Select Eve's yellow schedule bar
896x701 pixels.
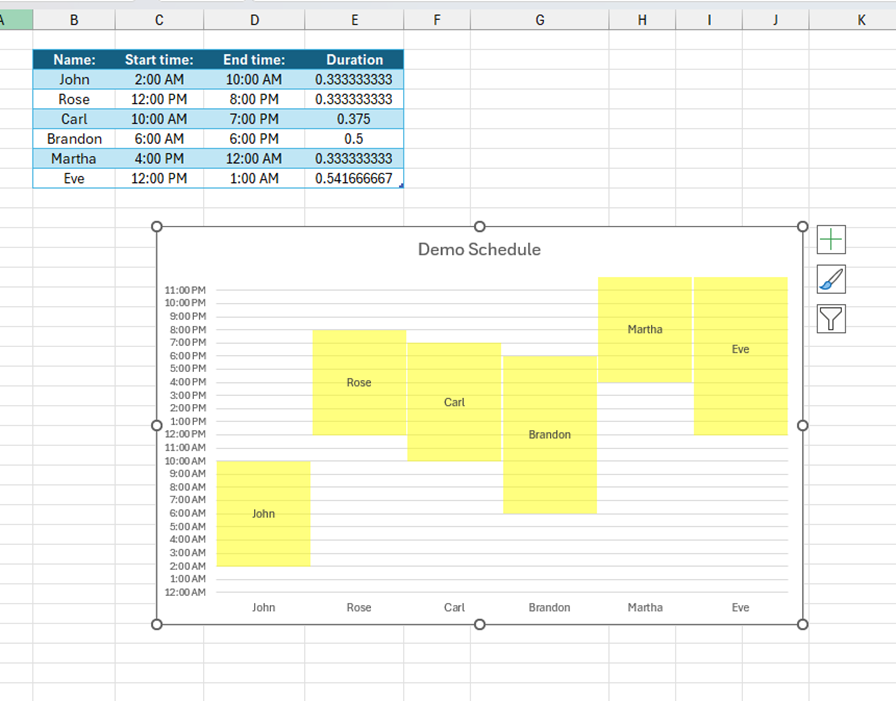coord(740,349)
